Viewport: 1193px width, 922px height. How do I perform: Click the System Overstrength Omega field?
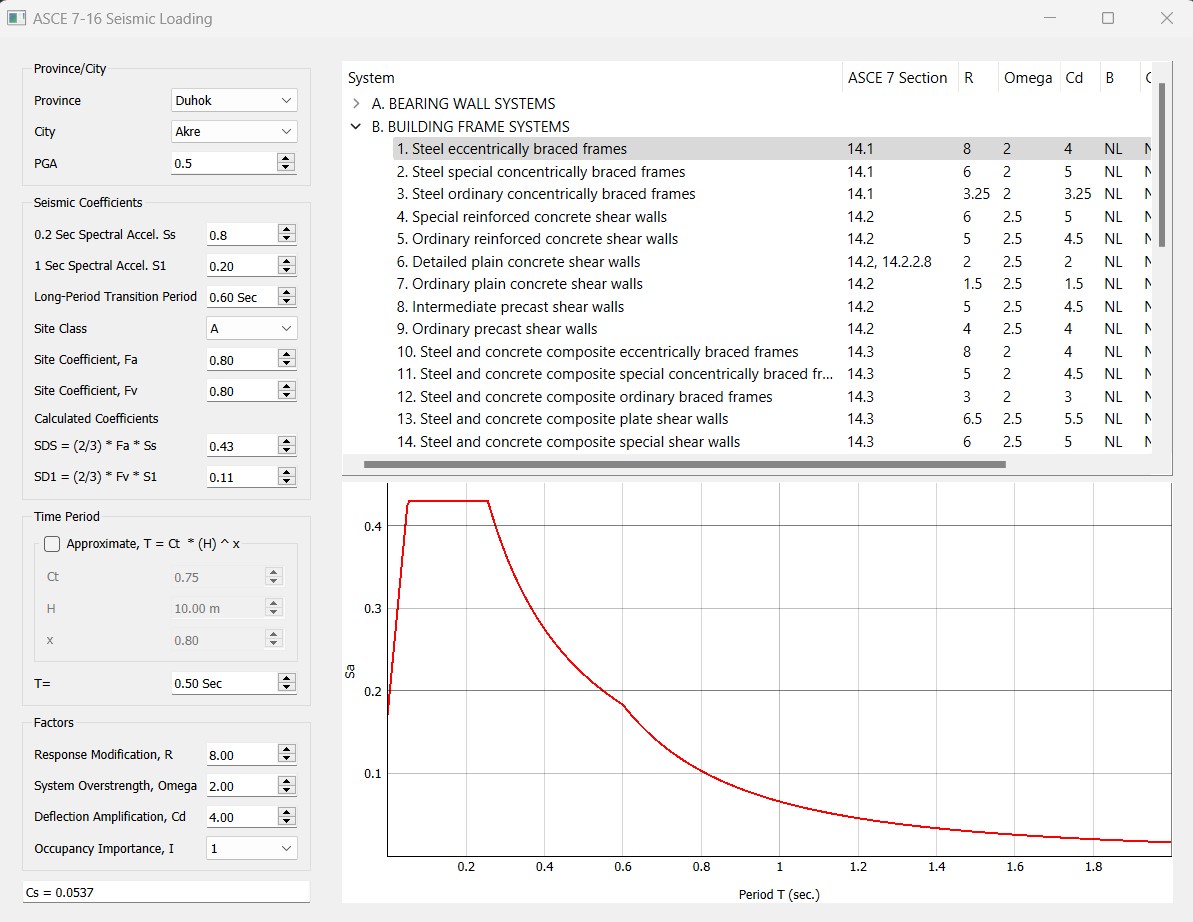(241, 786)
